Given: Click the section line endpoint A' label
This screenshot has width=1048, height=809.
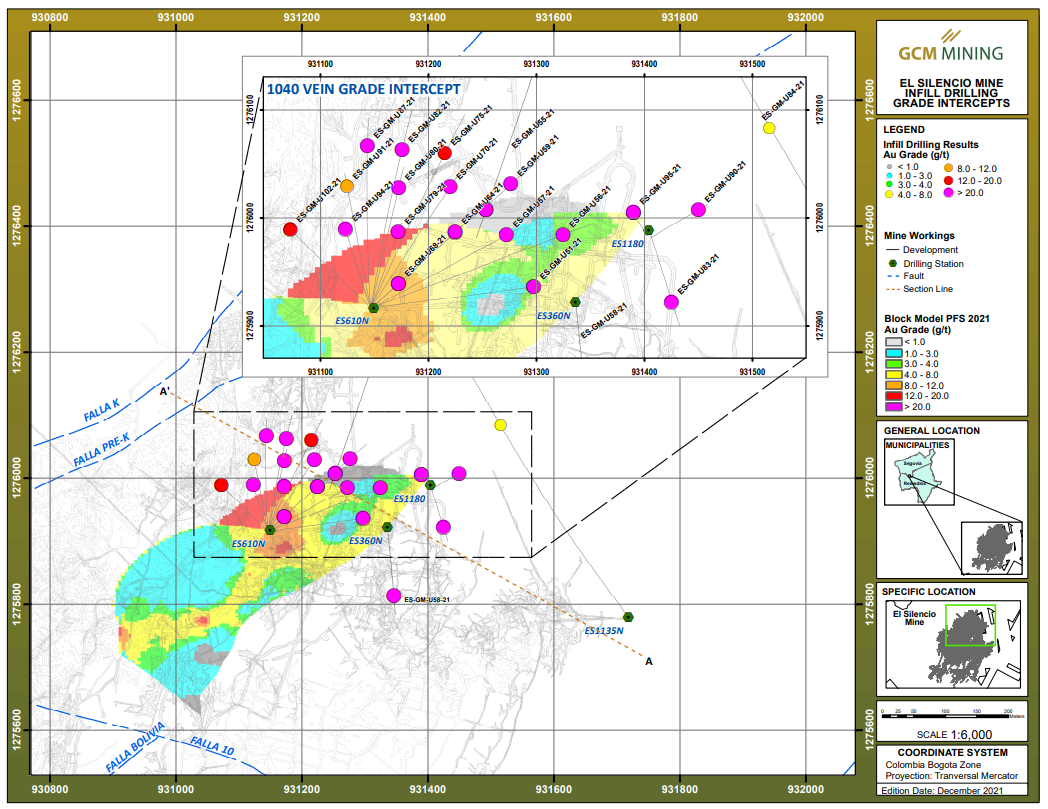Looking at the screenshot, I should 165,392.
